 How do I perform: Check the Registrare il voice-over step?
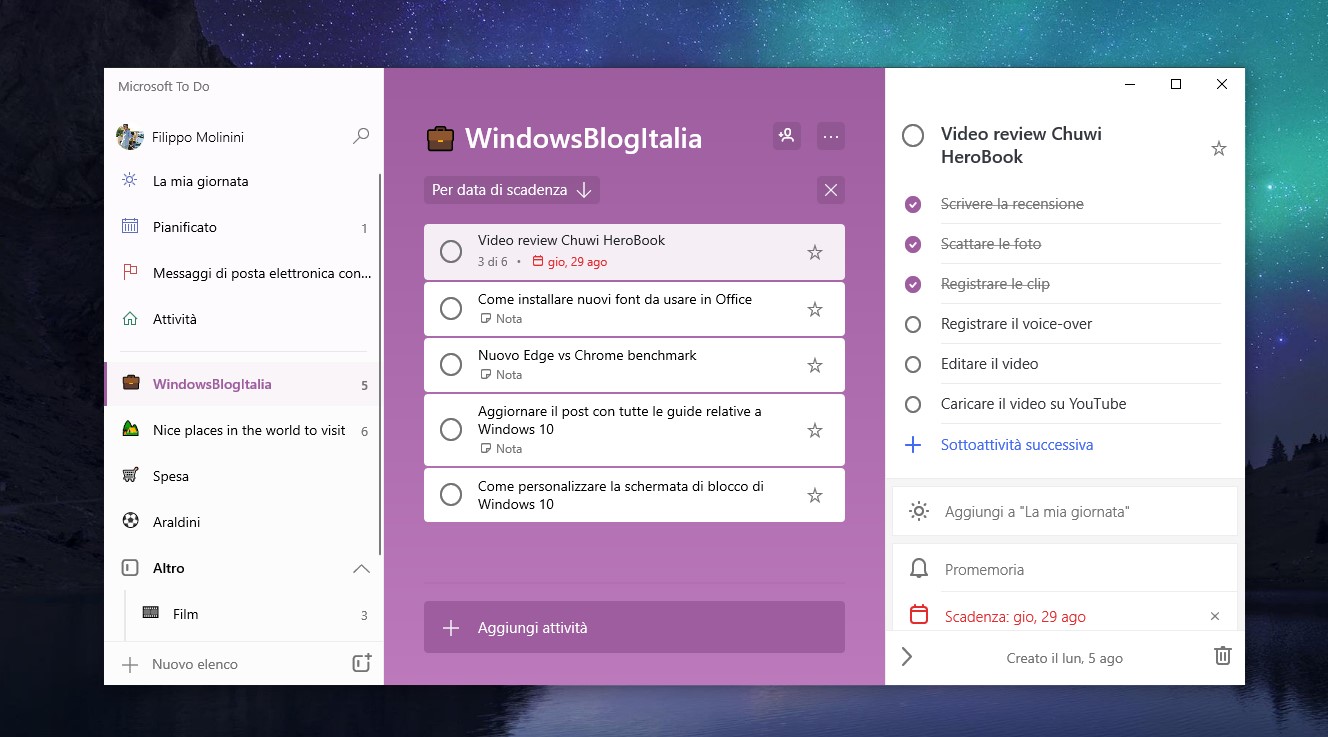pyautogui.click(x=912, y=324)
